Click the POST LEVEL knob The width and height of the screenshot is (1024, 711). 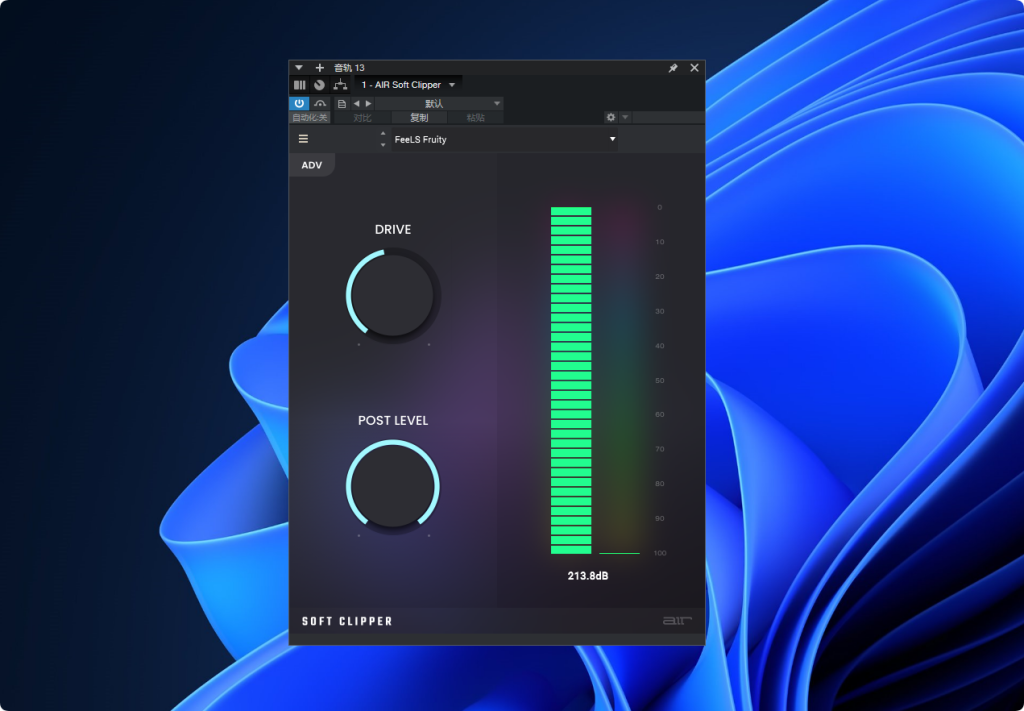pos(393,486)
